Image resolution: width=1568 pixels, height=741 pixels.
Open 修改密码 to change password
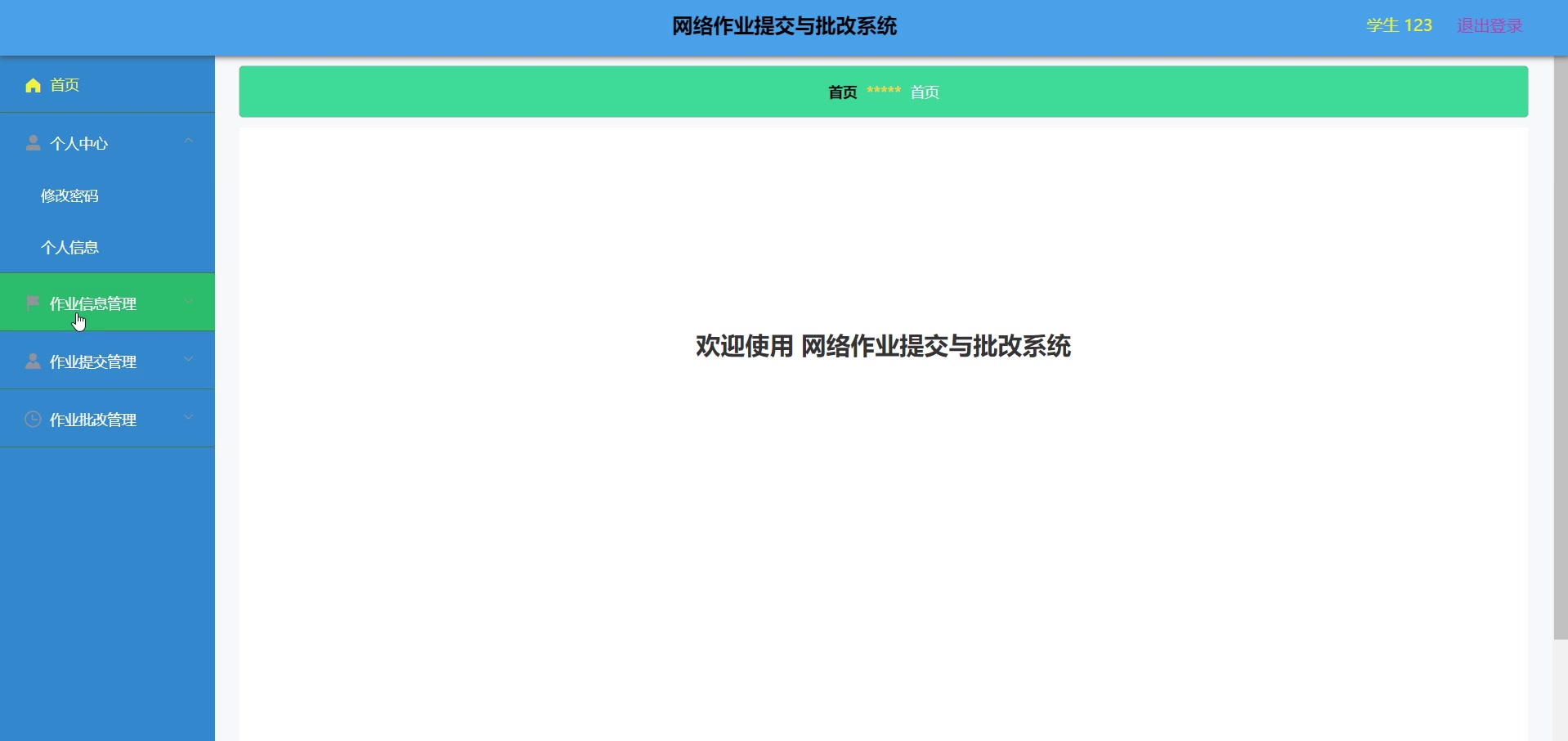[x=70, y=195]
